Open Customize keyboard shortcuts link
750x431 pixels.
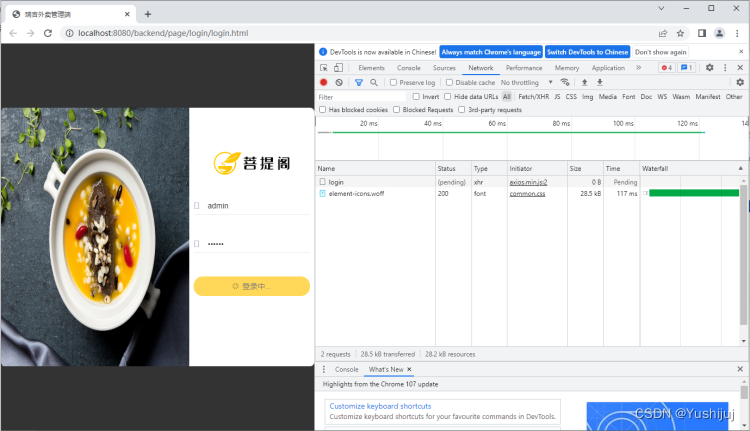click(x=380, y=406)
